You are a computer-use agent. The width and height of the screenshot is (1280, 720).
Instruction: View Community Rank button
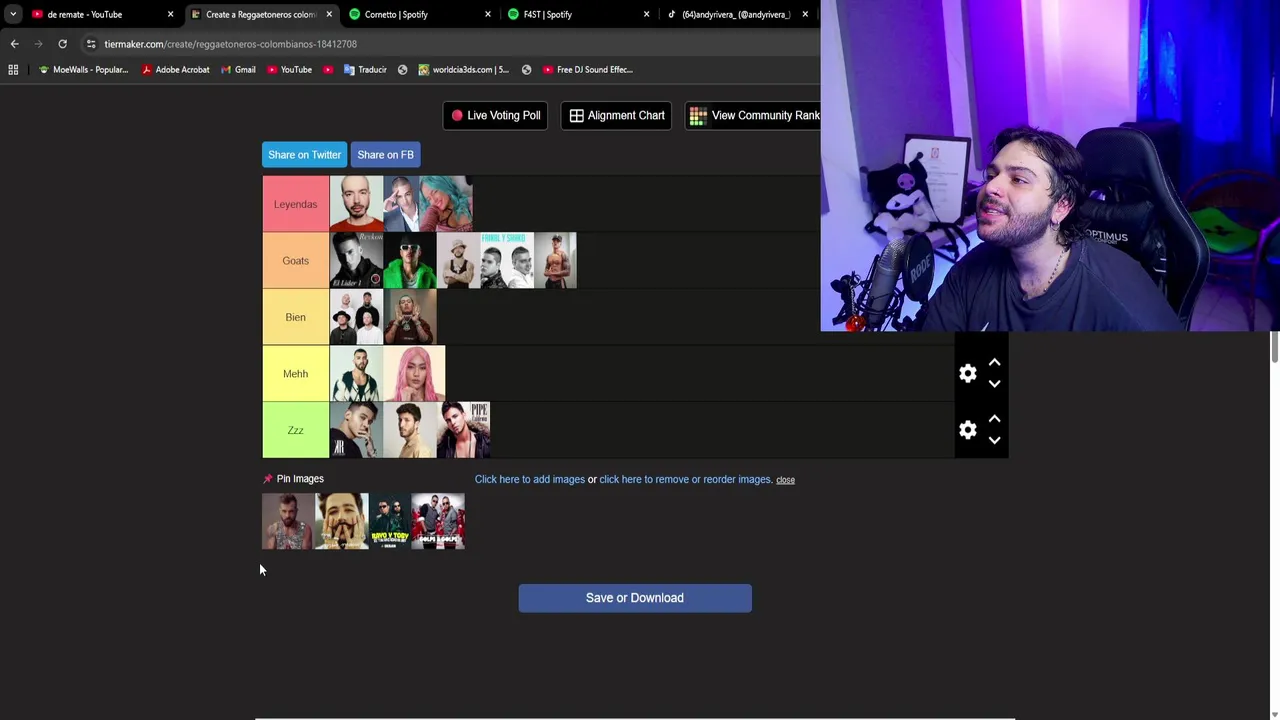[752, 115]
